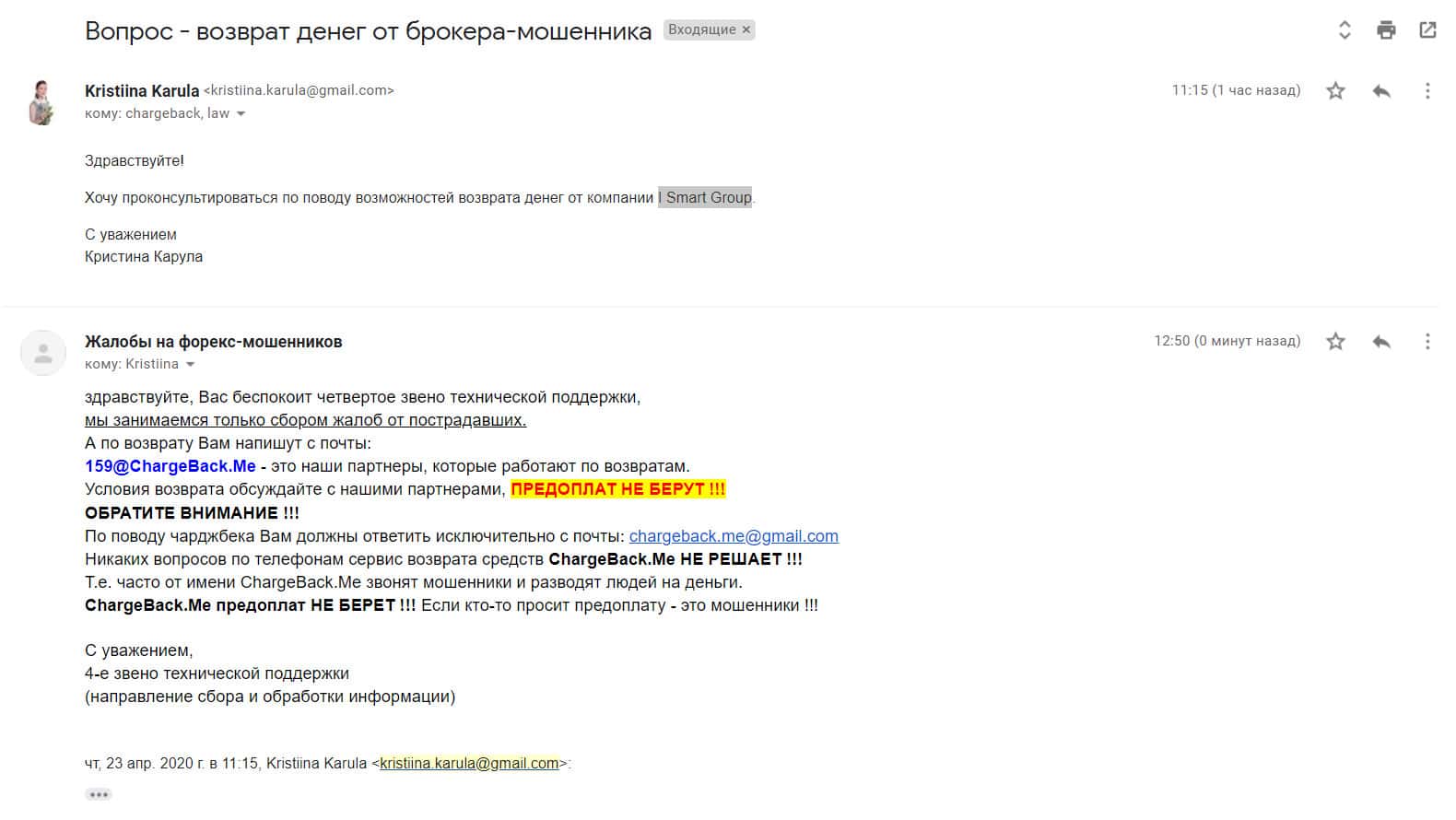Expand recipient details after 'chargeback, law'

coord(241,114)
